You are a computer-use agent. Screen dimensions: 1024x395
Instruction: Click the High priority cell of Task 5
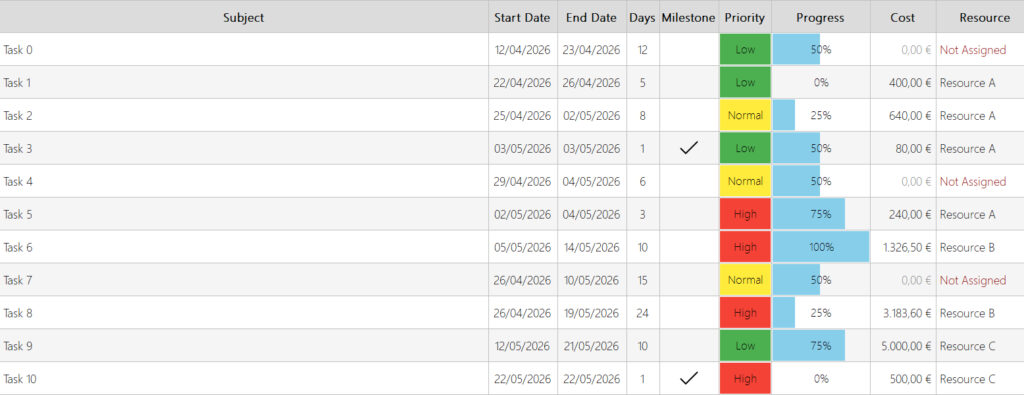tap(745, 214)
